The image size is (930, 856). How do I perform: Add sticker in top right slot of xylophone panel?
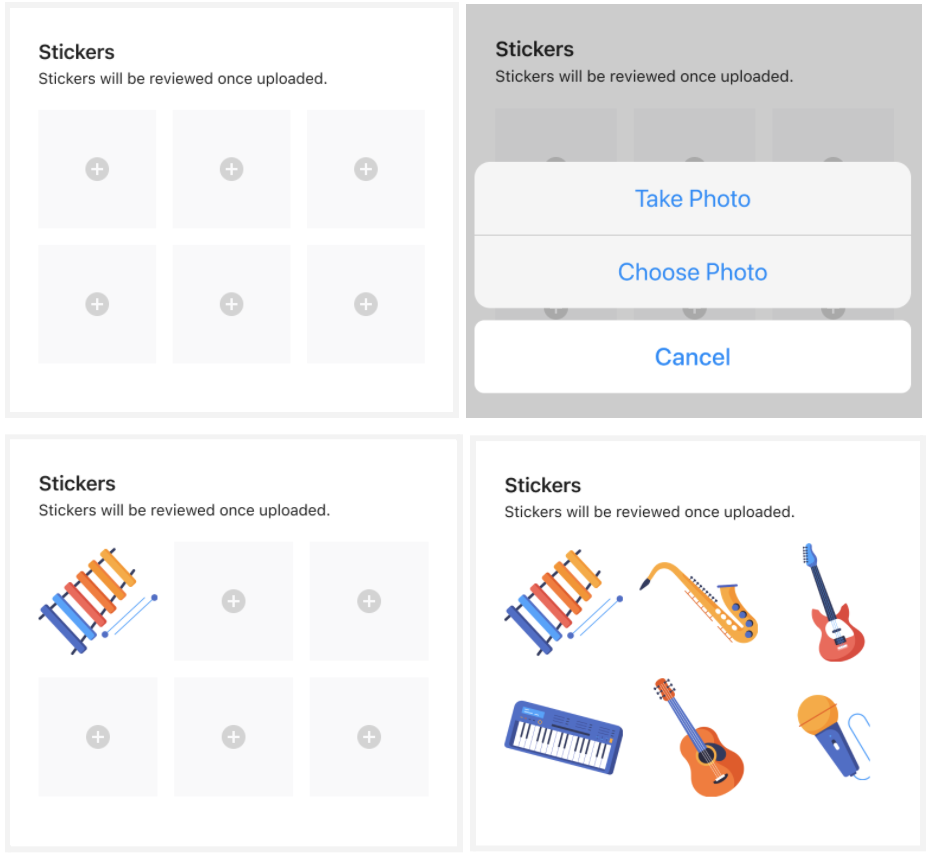pyautogui.click(x=369, y=601)
